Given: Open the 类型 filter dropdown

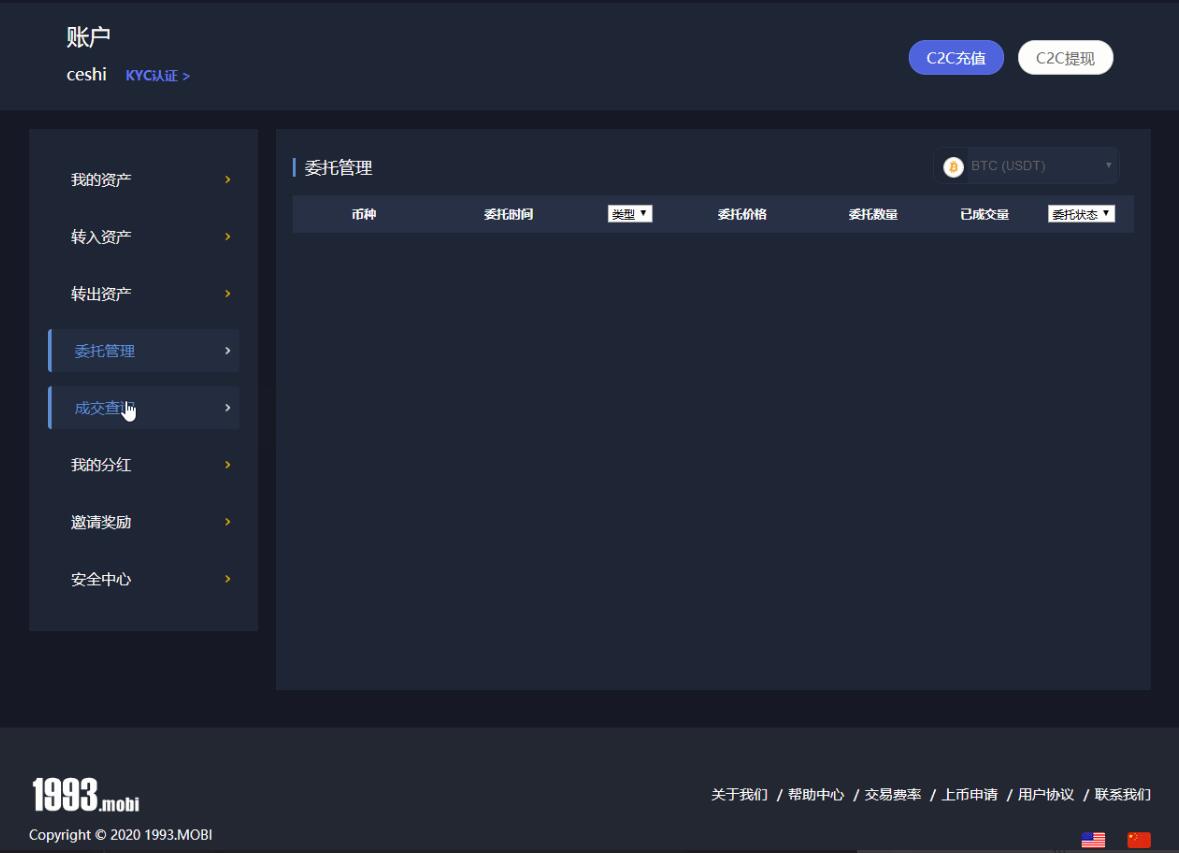Looking at the screenshot, I should (630, 214).
